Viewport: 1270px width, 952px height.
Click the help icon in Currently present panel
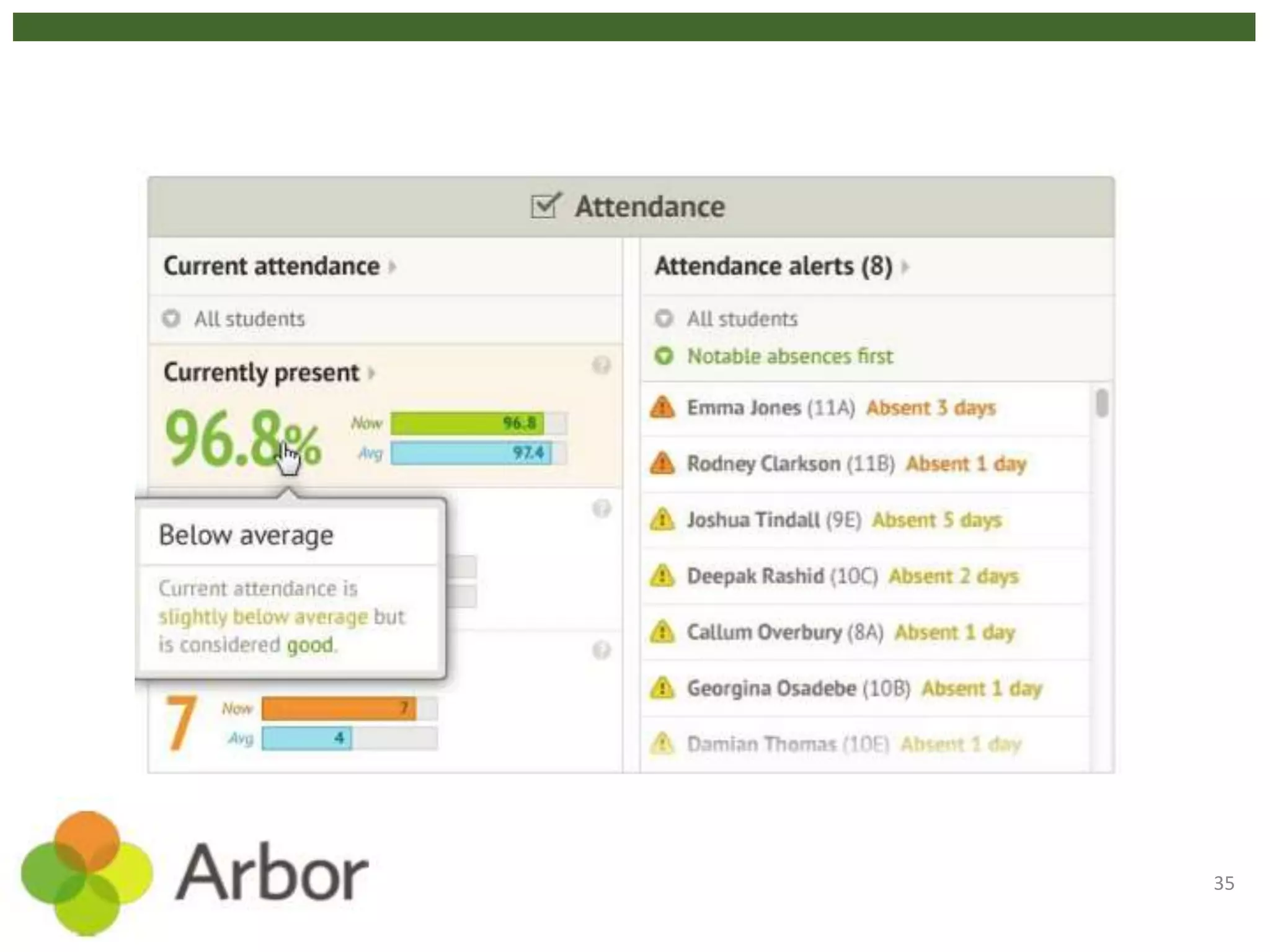coord(601,366)
